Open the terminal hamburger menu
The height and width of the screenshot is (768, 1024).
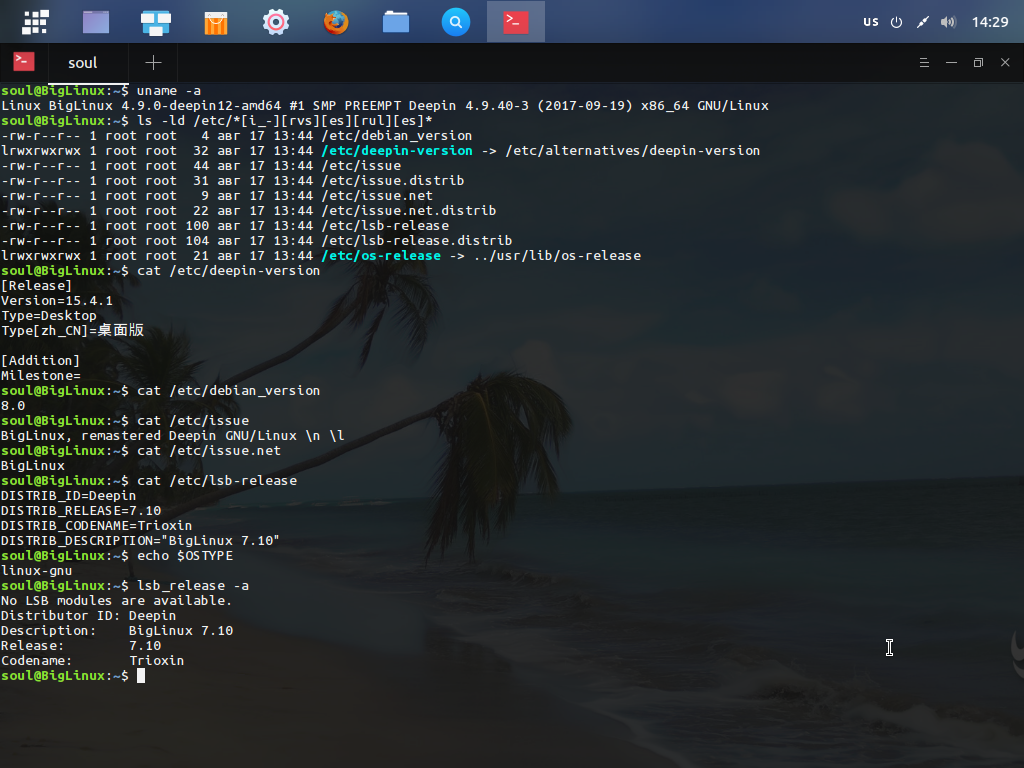pyautogui.click(x=924, y=63)
